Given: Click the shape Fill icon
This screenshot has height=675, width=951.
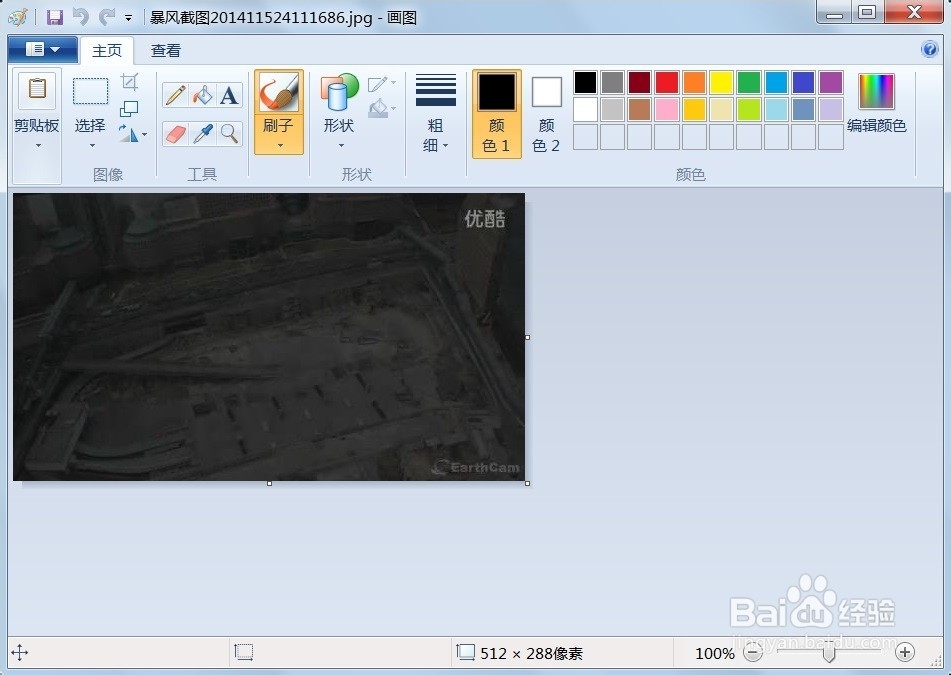Looking at the screenshot, I should [377, 109].
